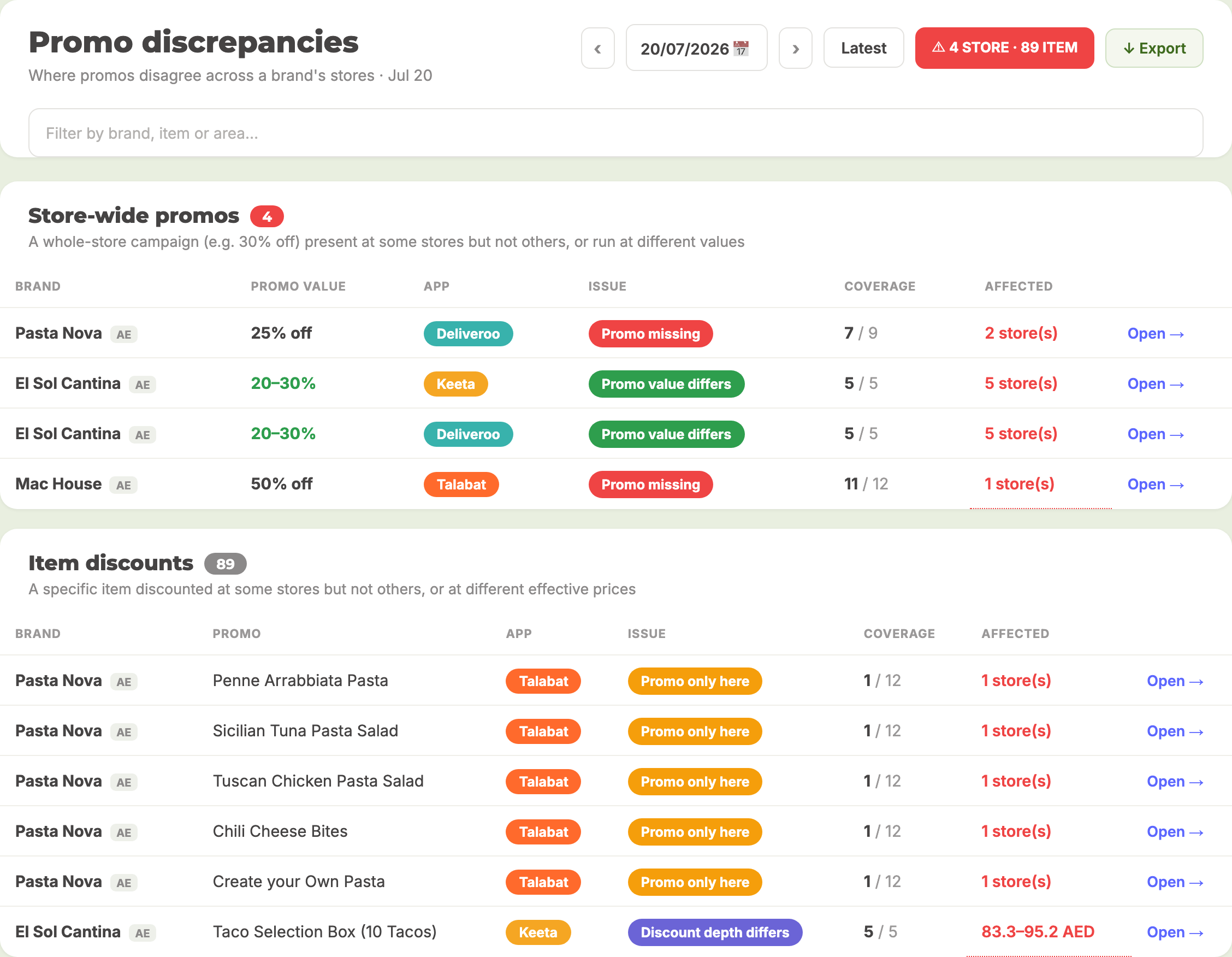Jump to the Latest snapshot

click(863, 48)
